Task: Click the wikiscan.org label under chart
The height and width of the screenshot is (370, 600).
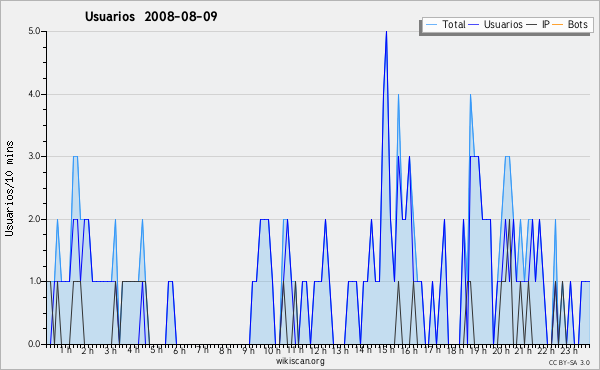Action: (x=300, y=361)
